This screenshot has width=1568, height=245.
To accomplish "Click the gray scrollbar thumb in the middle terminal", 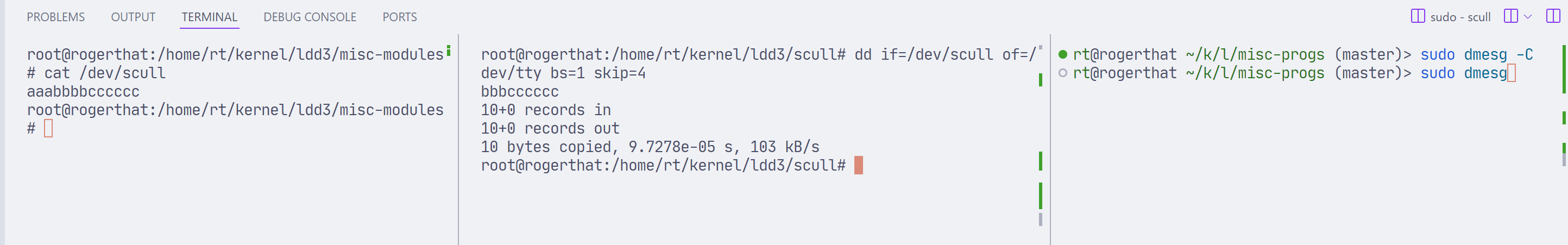I will [1040, 219].
